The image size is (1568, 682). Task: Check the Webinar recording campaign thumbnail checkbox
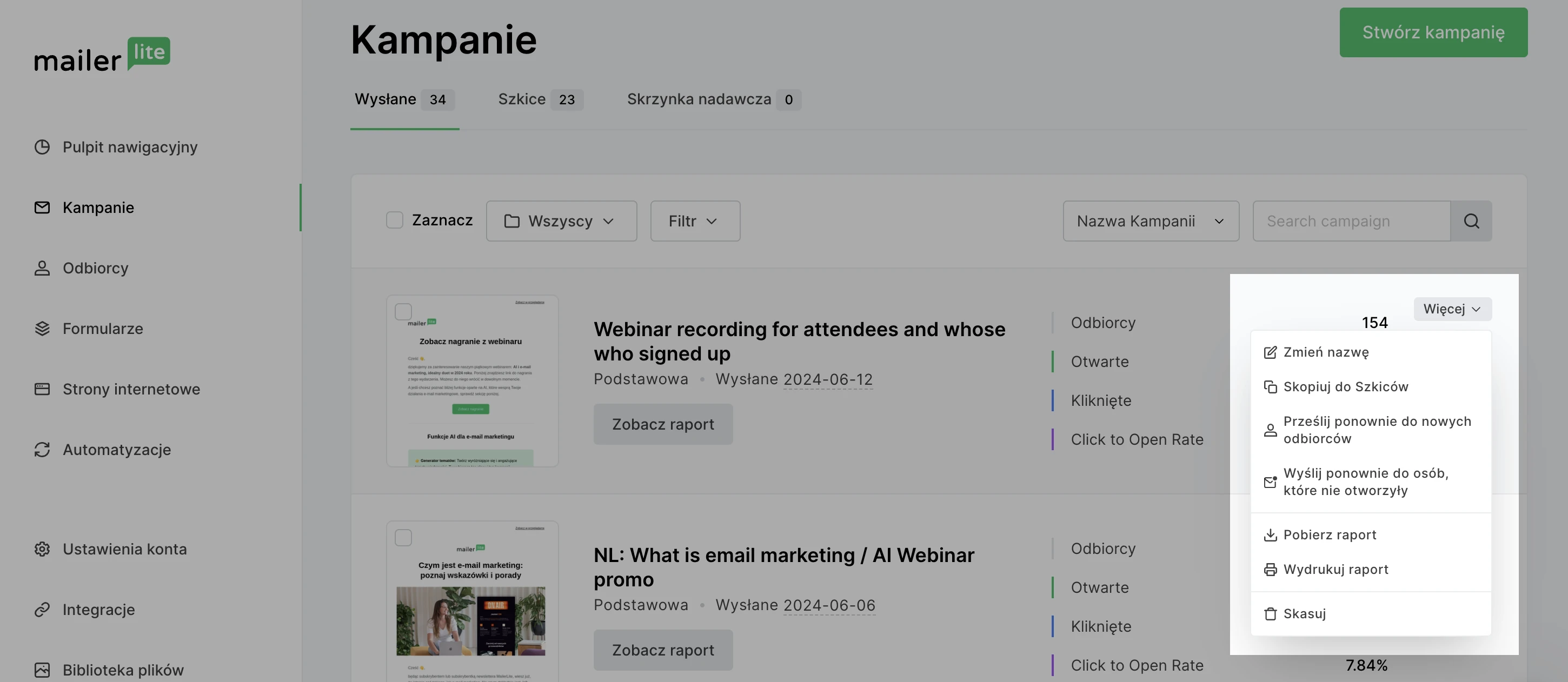point(403,312)
